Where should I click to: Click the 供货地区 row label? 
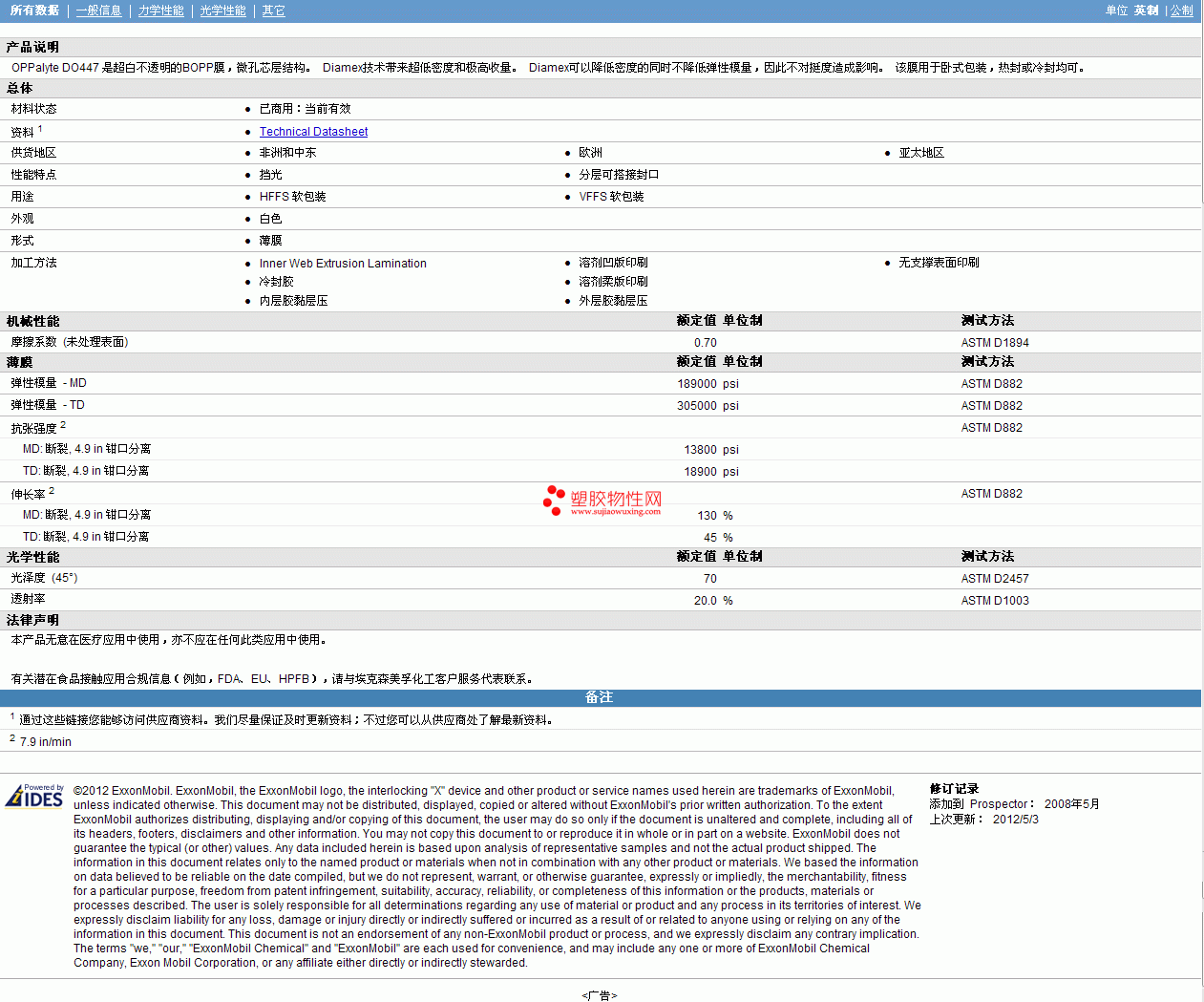click(33, 153)
